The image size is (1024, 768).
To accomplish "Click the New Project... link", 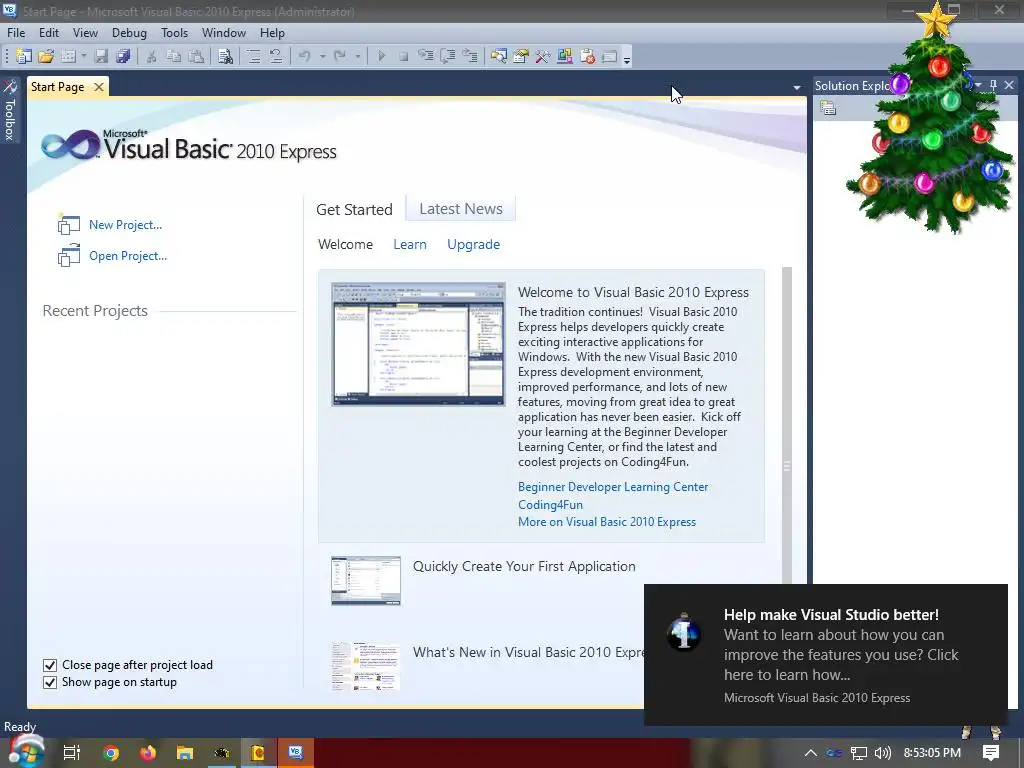I will click(125, 225).
